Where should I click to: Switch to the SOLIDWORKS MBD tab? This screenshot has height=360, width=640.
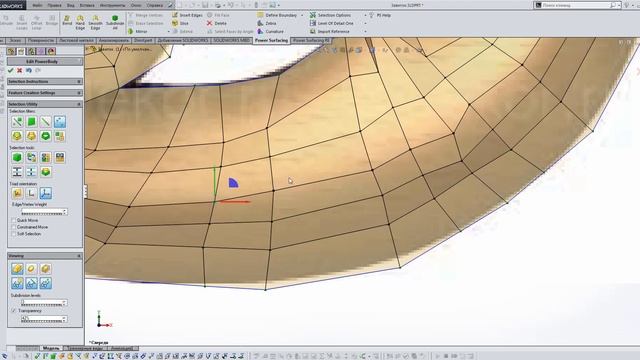tap(231, 40)
